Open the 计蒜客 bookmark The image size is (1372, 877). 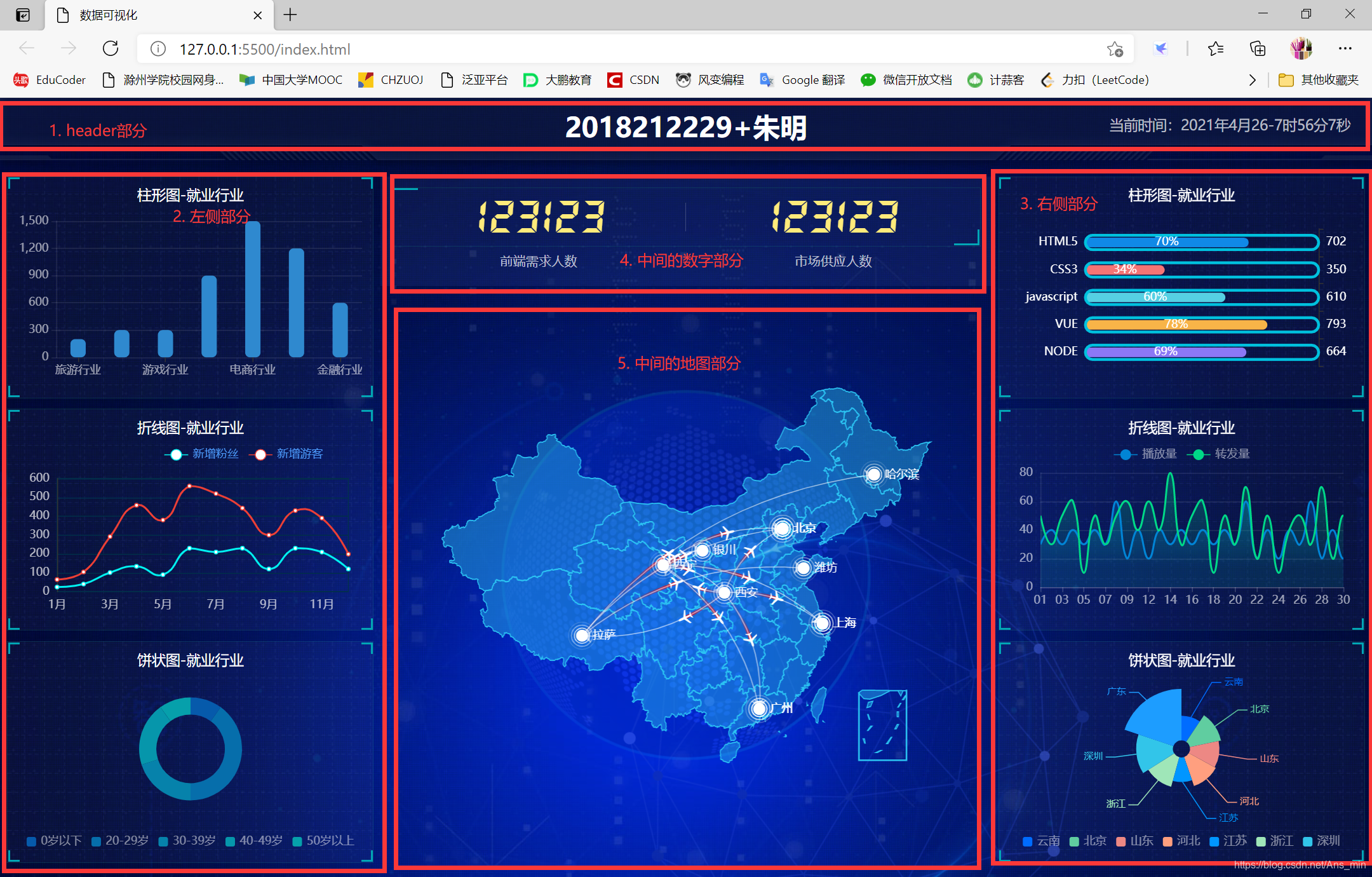pyautogui.click(x=995, y=80)
